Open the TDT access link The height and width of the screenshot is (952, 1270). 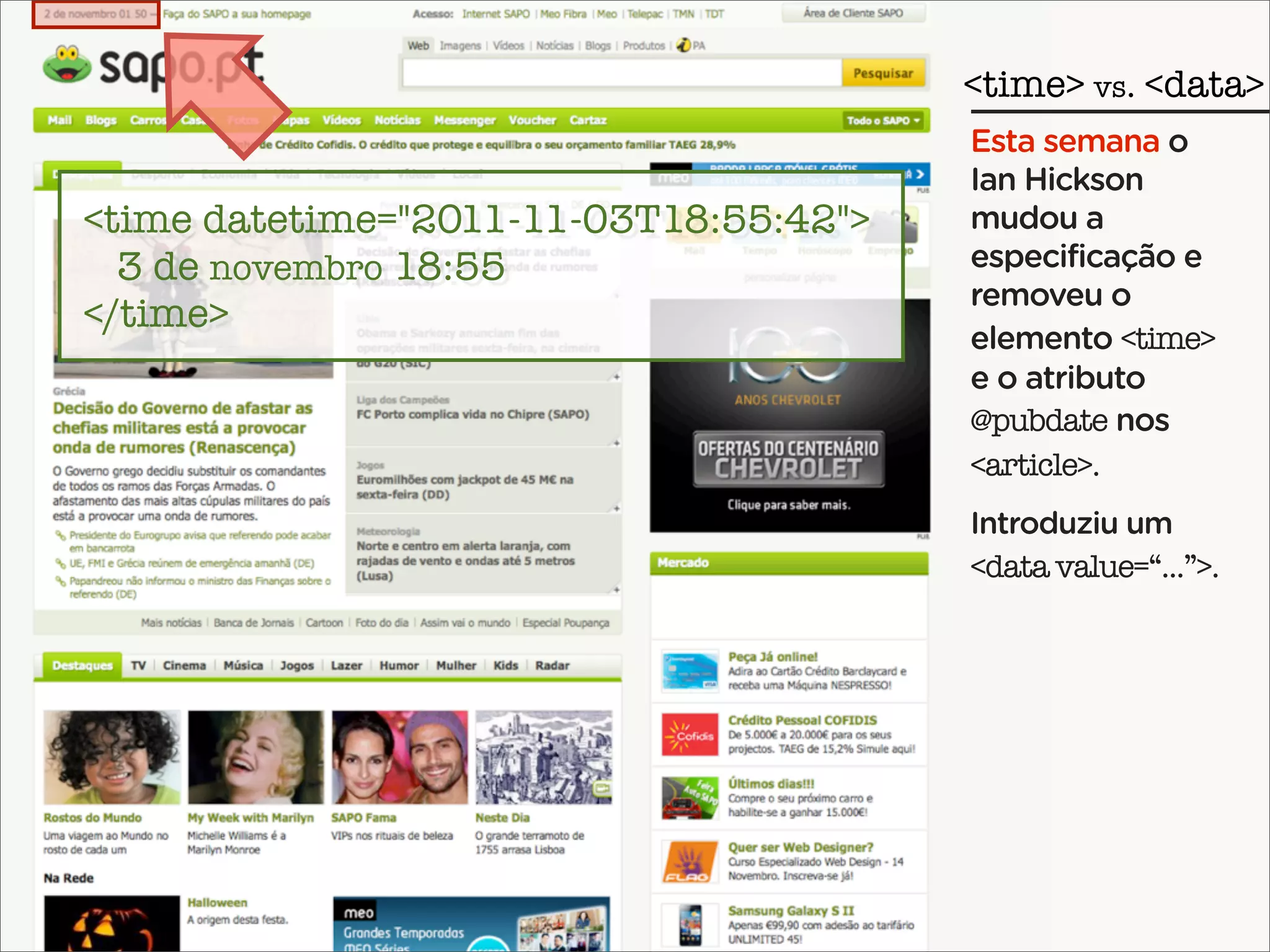pos(714,14)
